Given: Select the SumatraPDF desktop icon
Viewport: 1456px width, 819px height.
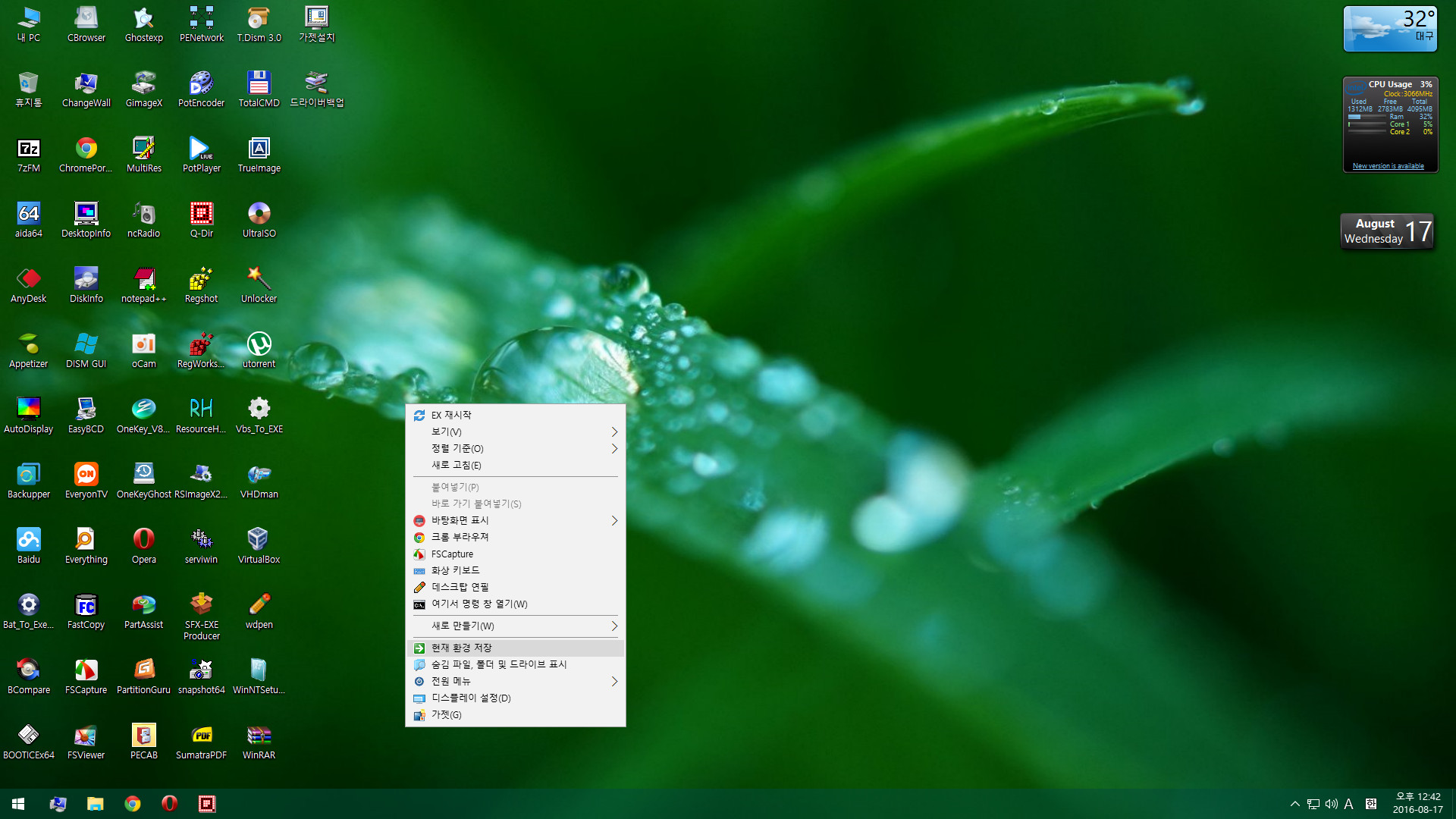Looking at the screenshot, I should (202, 742).
